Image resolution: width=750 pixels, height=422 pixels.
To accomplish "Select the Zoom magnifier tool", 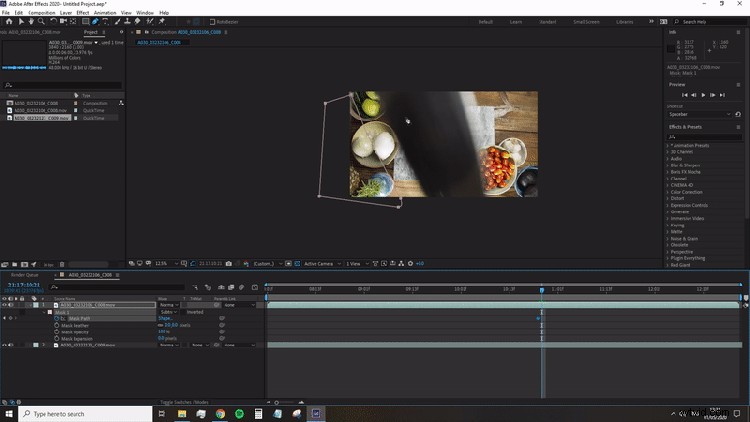I will (x=41, y=22).
